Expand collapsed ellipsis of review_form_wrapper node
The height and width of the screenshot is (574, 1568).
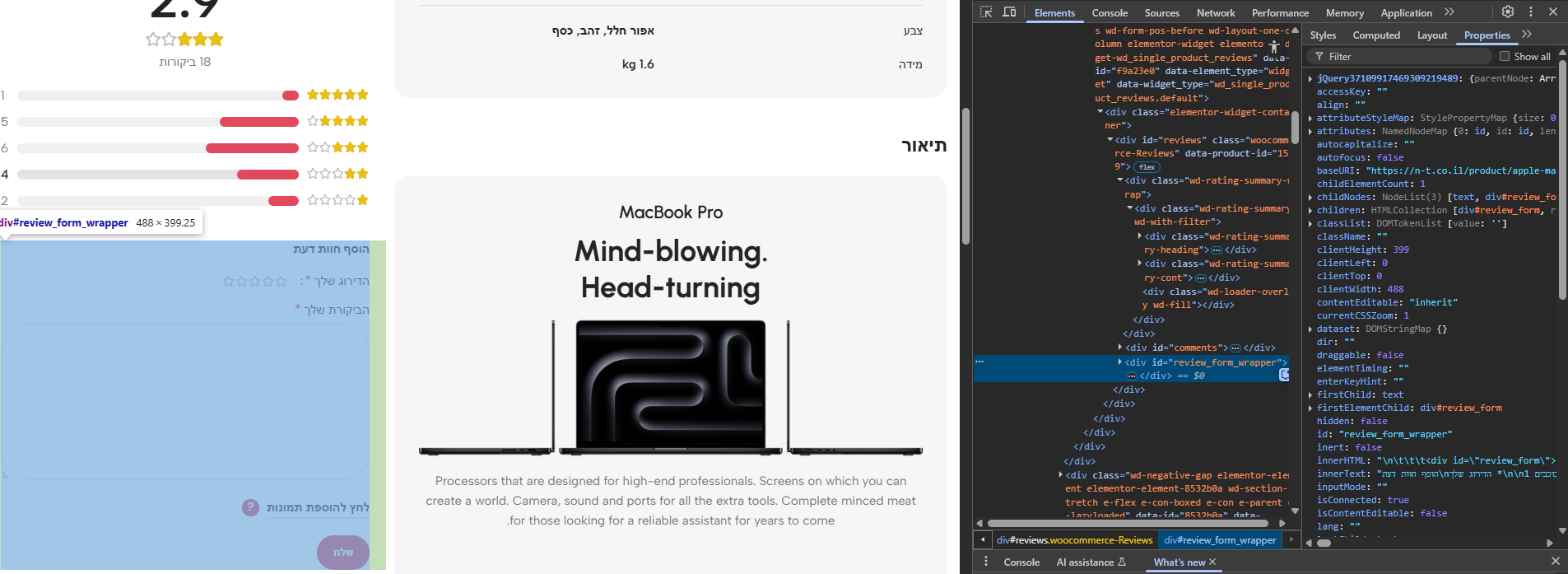[1132, 376]
